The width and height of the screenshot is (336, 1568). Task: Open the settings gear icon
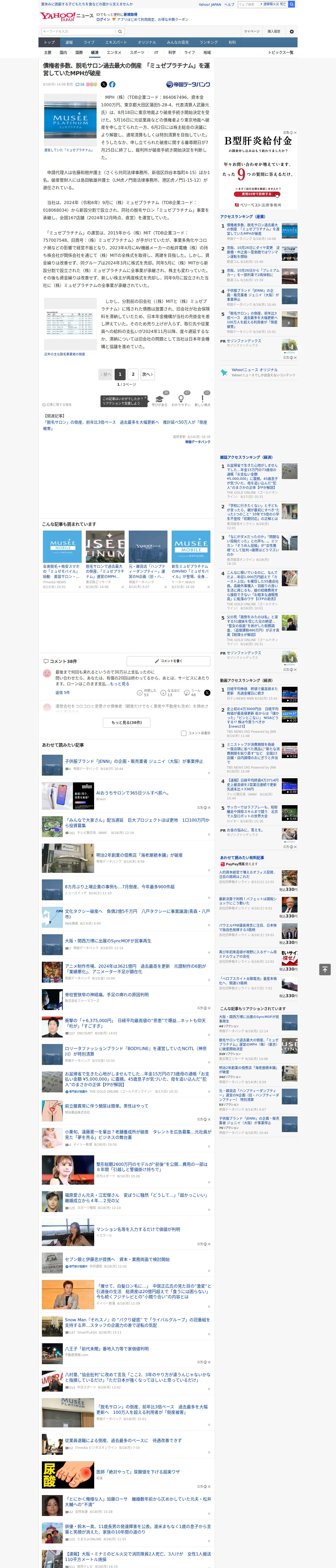[x=292, y=32]
